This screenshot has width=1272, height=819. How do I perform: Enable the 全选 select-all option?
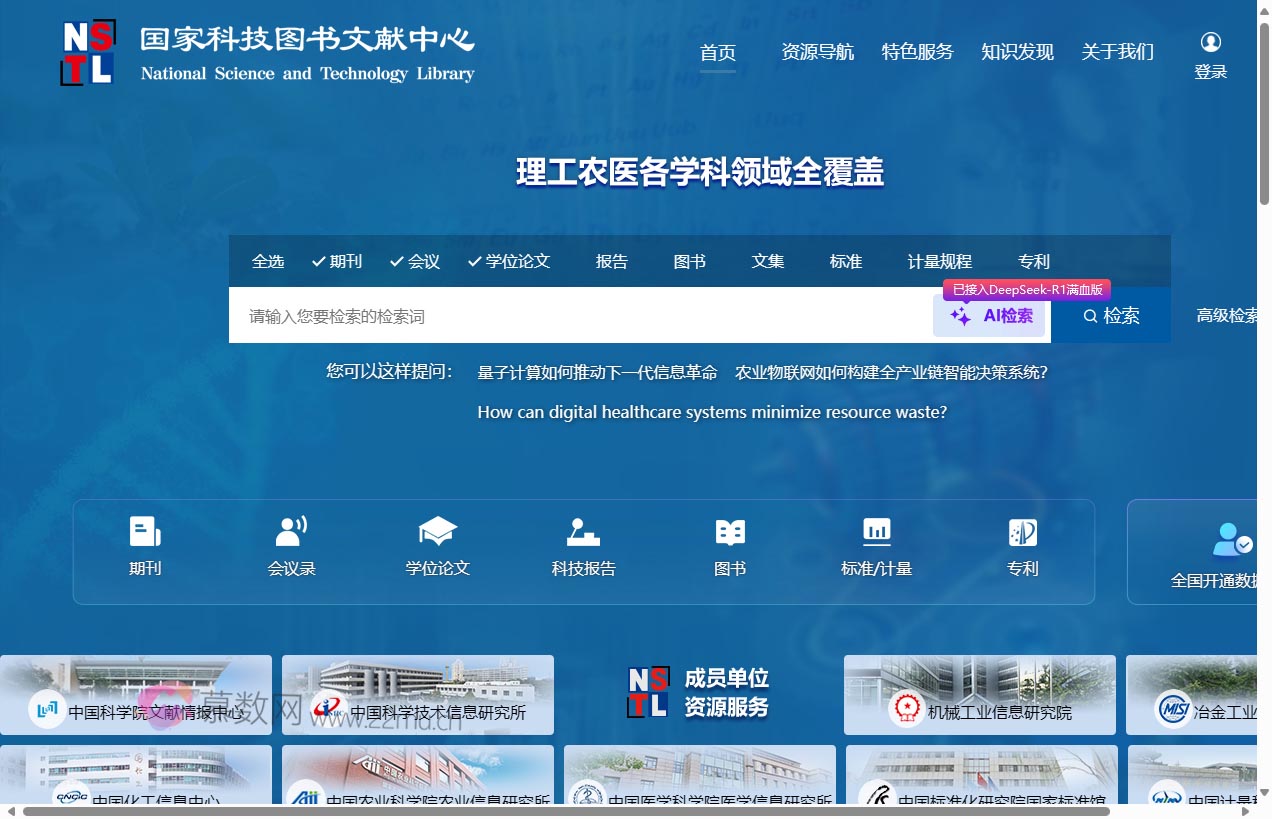click(268, 261)
